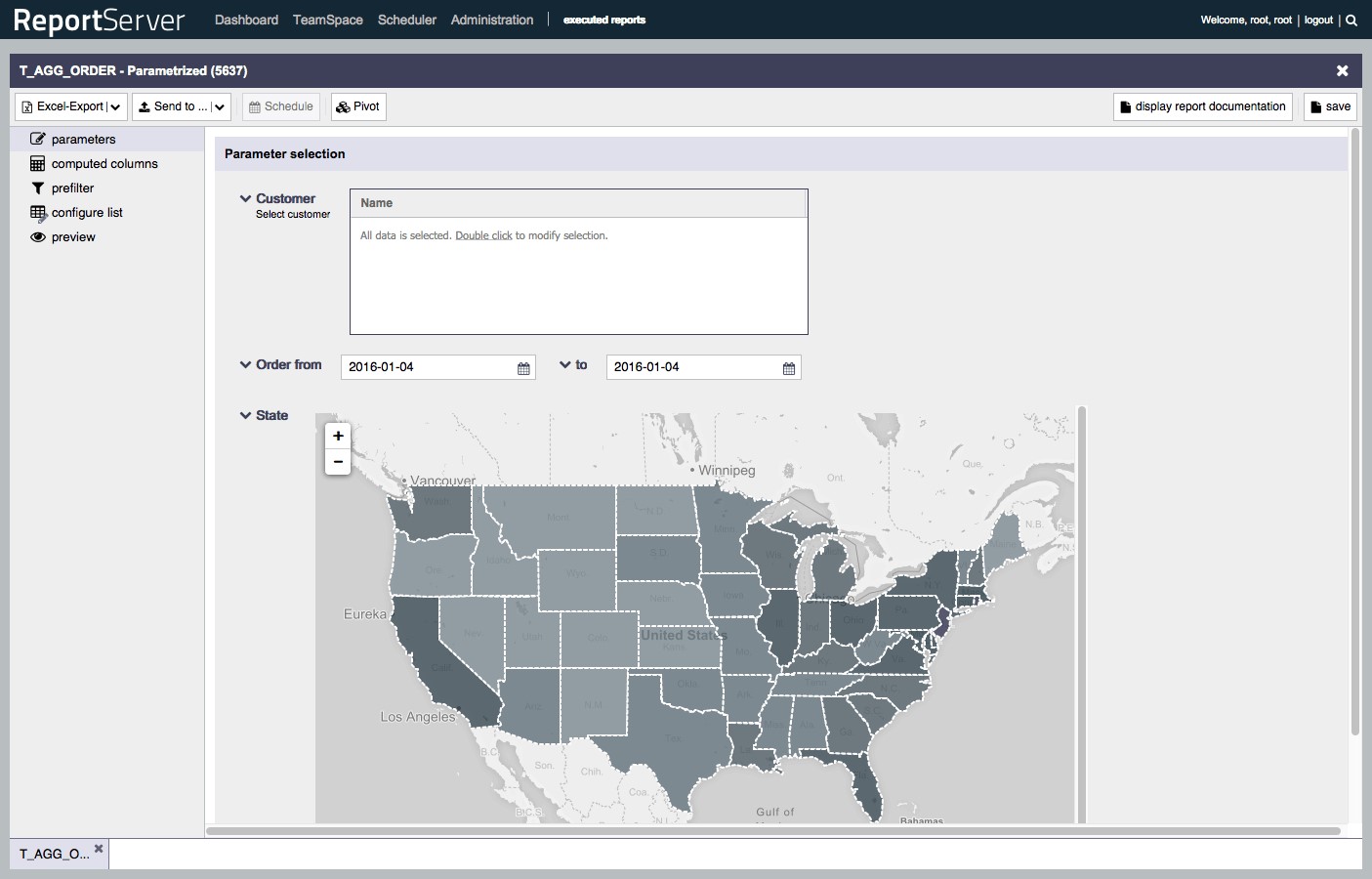Select computed columns in the sidebar
Image resolution: width=1372 pixels, height=879 pixels.
104,164
